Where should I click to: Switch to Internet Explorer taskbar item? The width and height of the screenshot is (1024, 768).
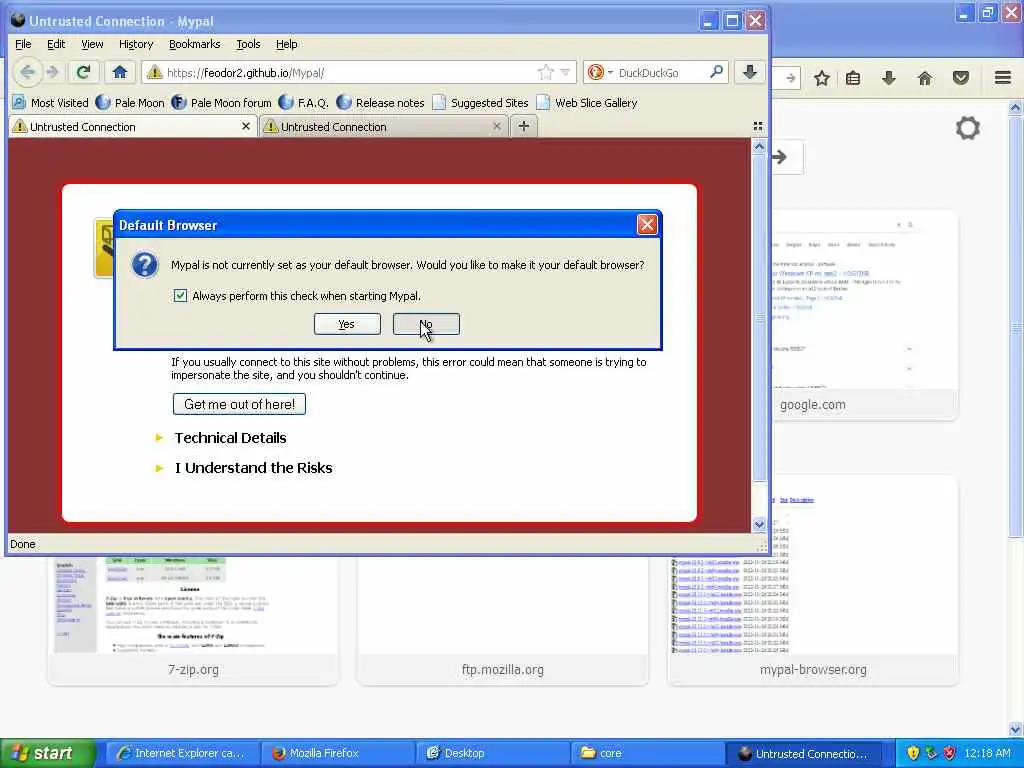(182, 753)
